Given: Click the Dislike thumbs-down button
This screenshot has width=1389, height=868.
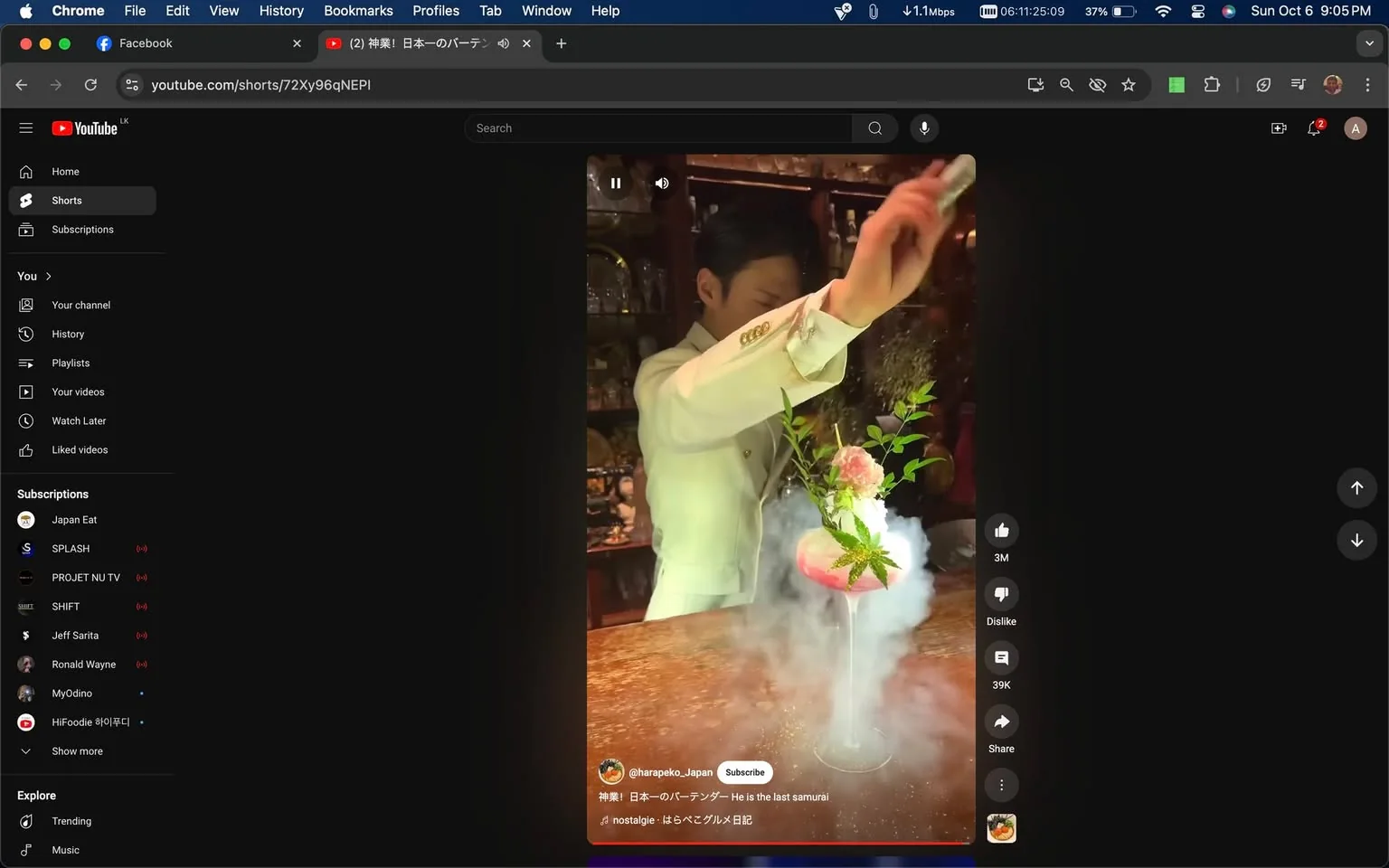Looking at the screenshot, I should pyautogui.click(x=1001, y=594).
